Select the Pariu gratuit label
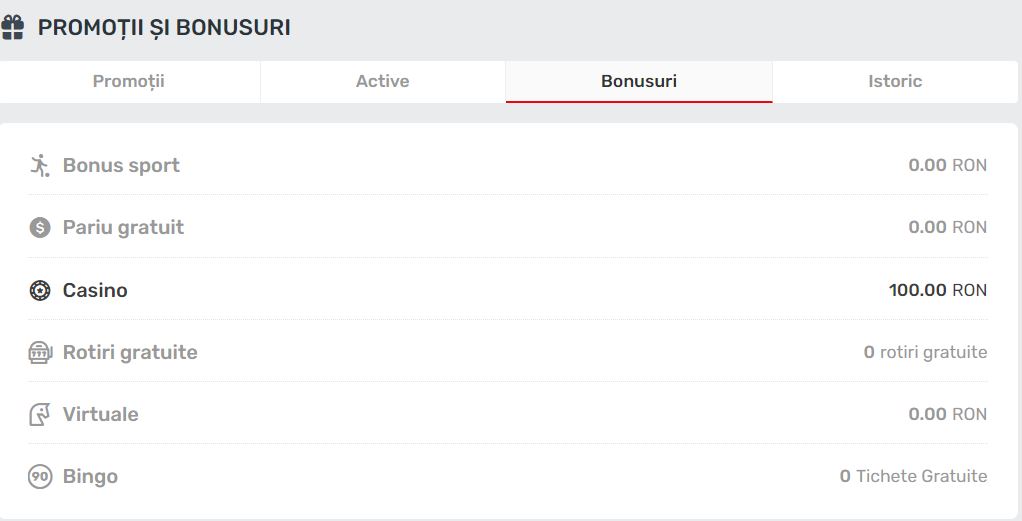The image size is (1022, 521). click(123, 228)
